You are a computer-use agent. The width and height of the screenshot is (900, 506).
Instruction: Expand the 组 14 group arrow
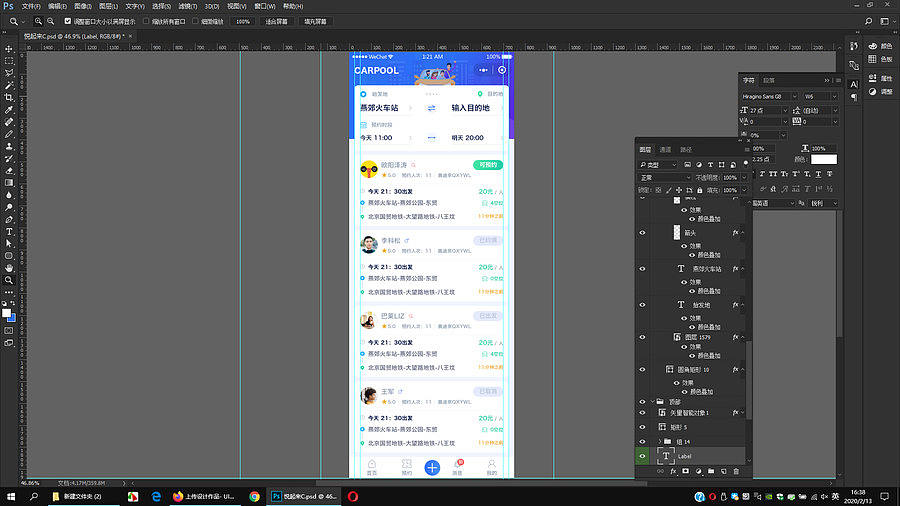[660, 442]
